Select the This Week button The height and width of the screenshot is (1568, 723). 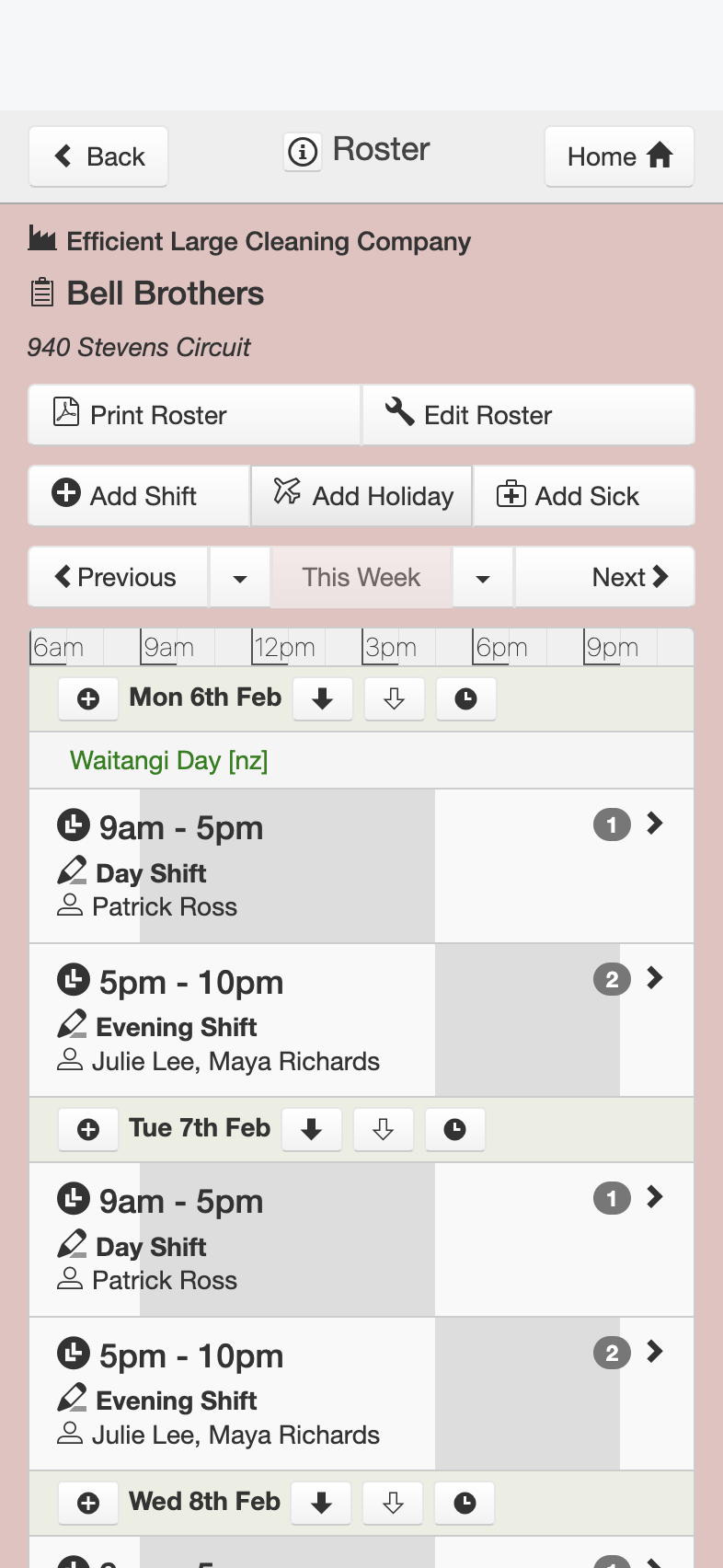[x=361, y=578]
